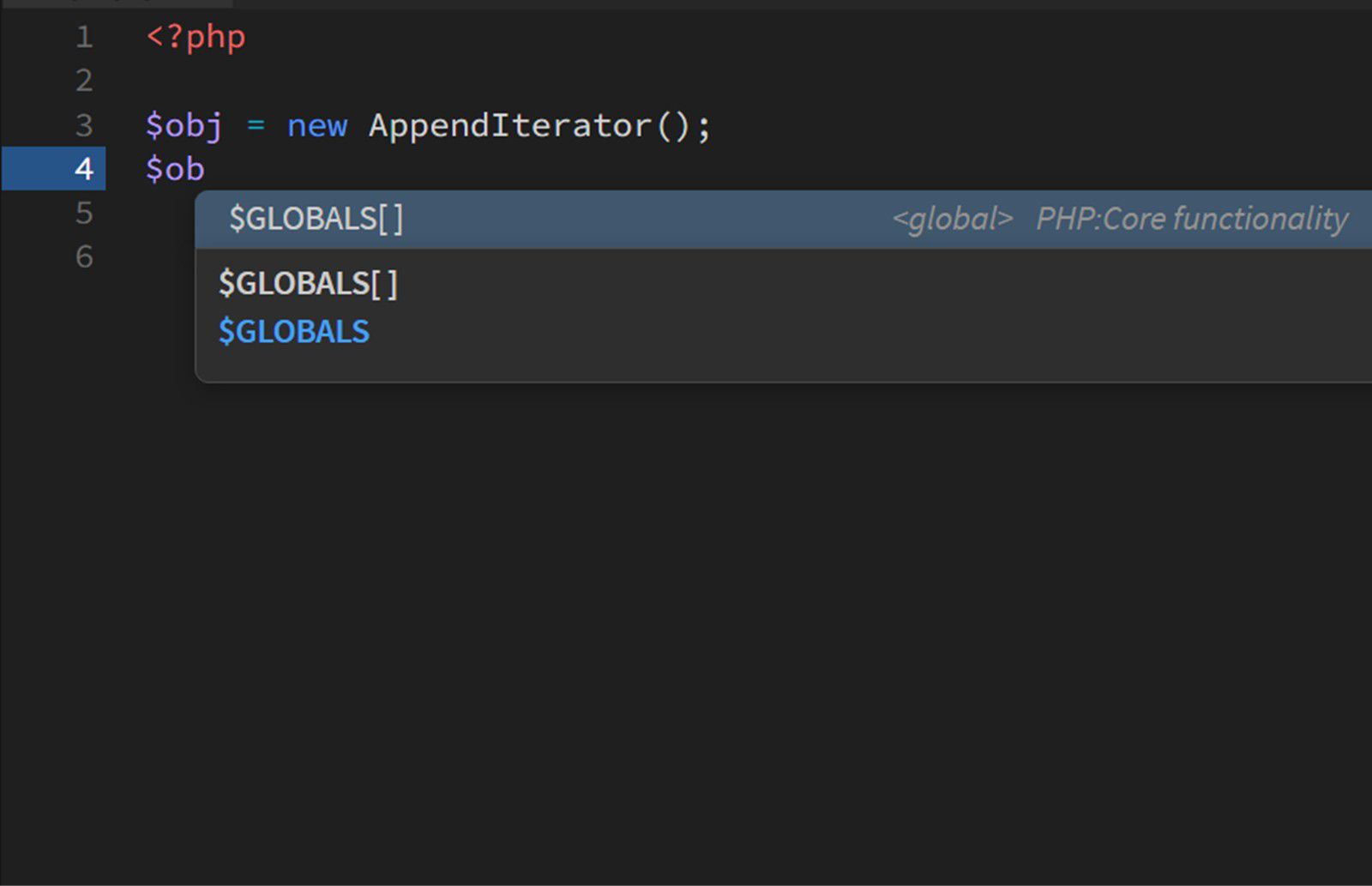The width and height of the screenshot is (1372, 886).
Task: Pick the $GLOBALS[] item shown in the detail list
Action: point(309,281)
